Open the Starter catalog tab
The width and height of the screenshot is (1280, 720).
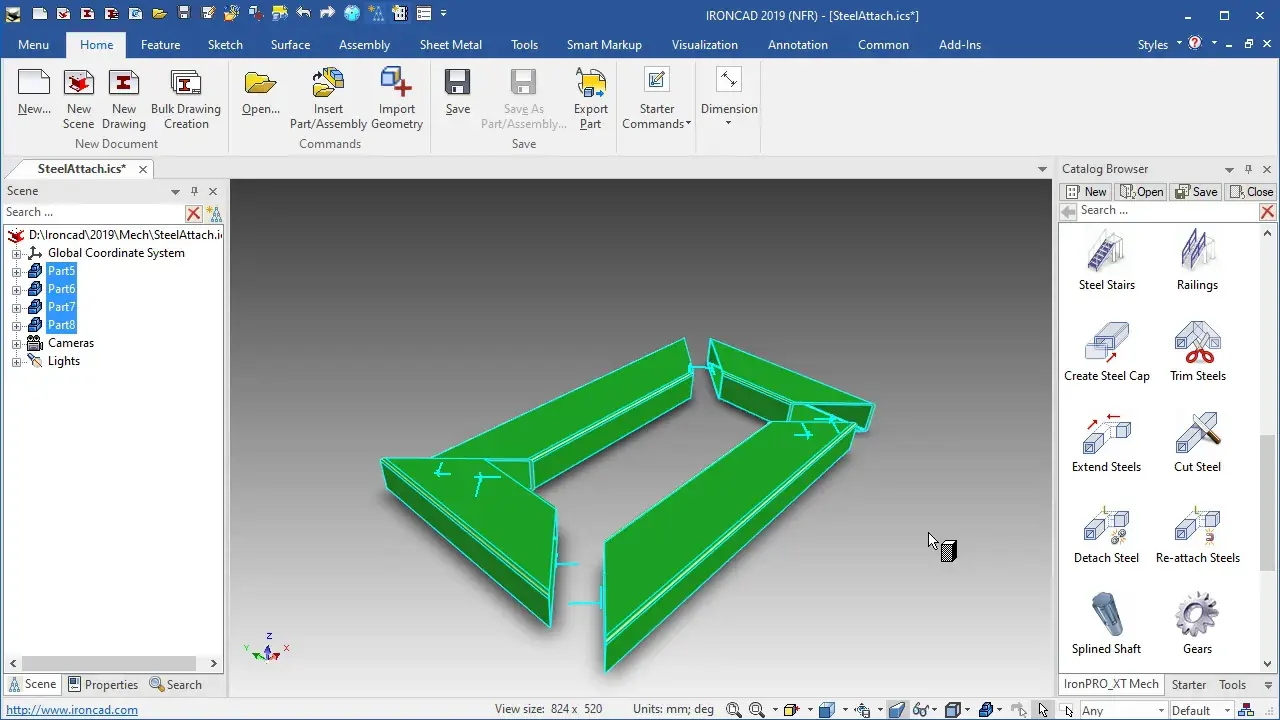pyautogui.click(x=1189, y=685)
